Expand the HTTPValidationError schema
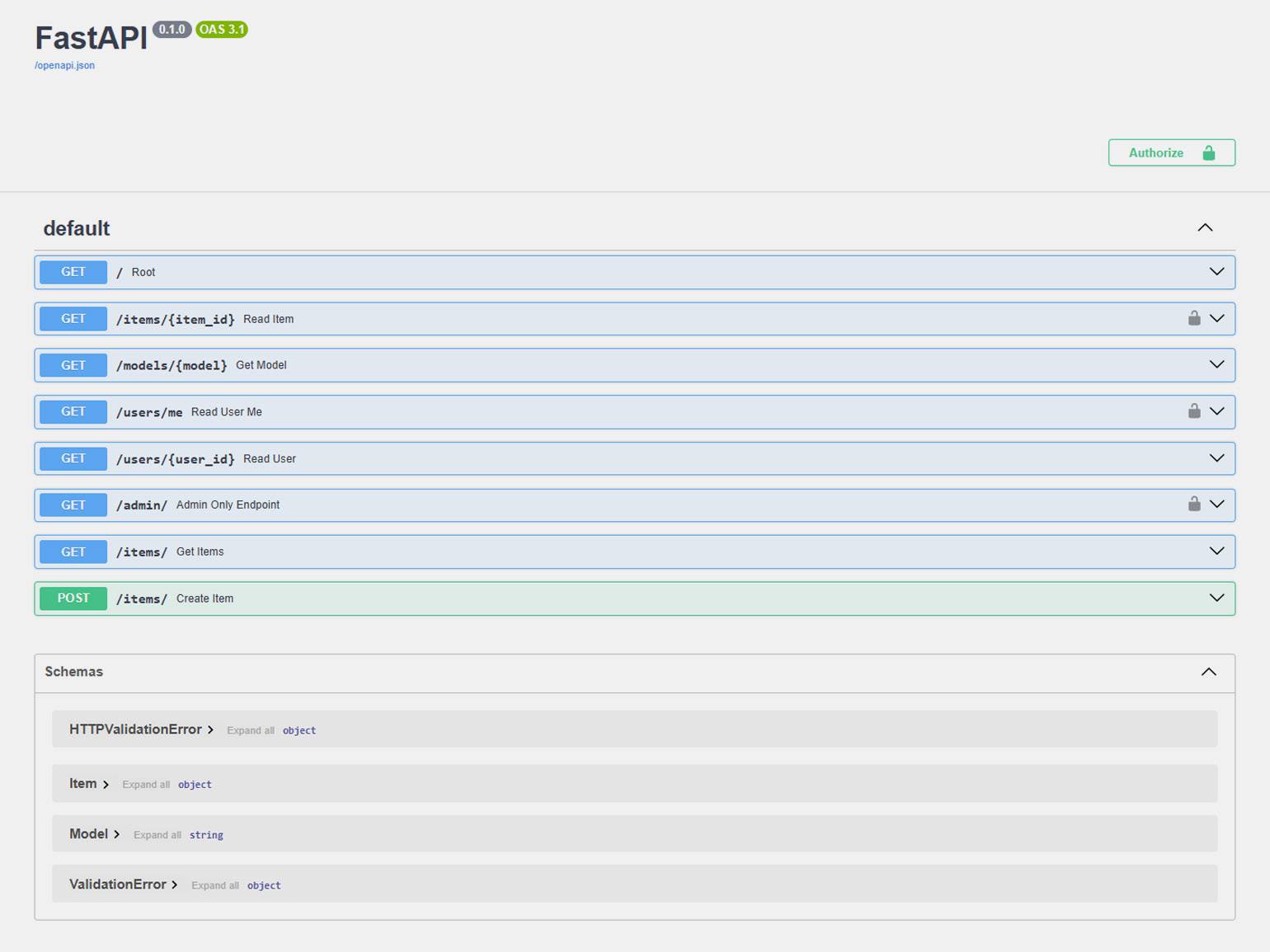Viewport: 1270px width, 952px height. point(141,729)
